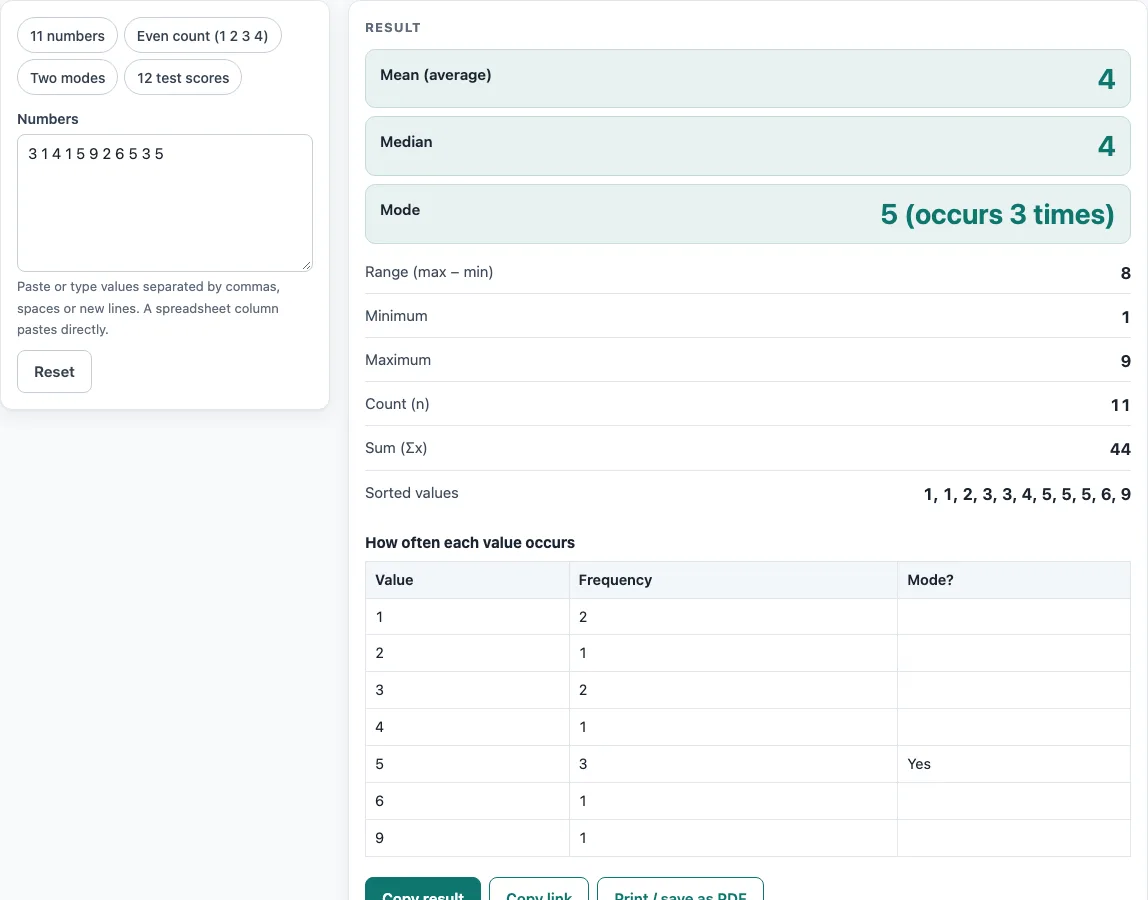Viewport: 1148px width, 900px height.
Task: Load the "11 numbers" example preset
Action: (67, 36)
